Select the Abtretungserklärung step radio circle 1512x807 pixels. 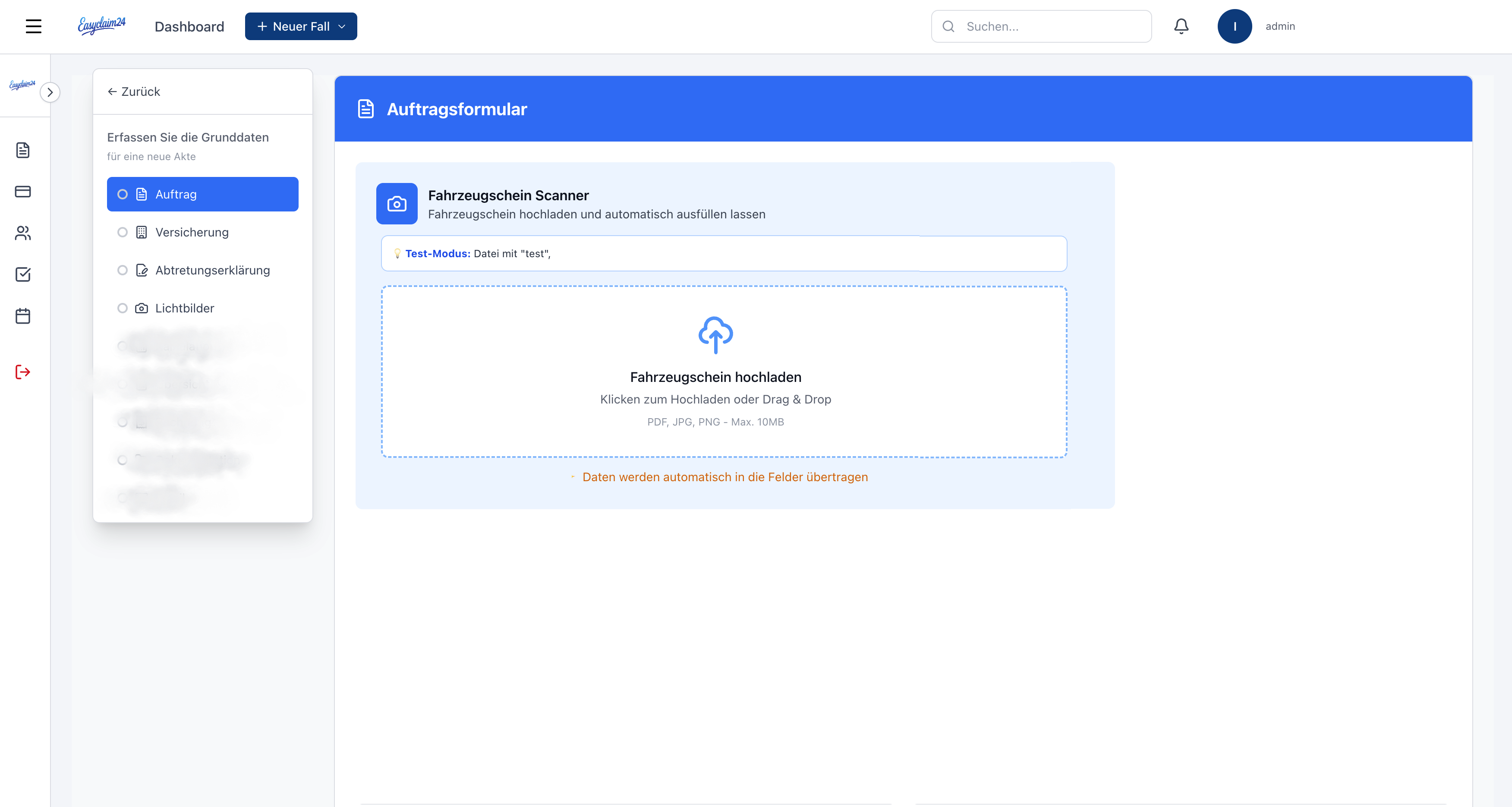click(122, 271)
